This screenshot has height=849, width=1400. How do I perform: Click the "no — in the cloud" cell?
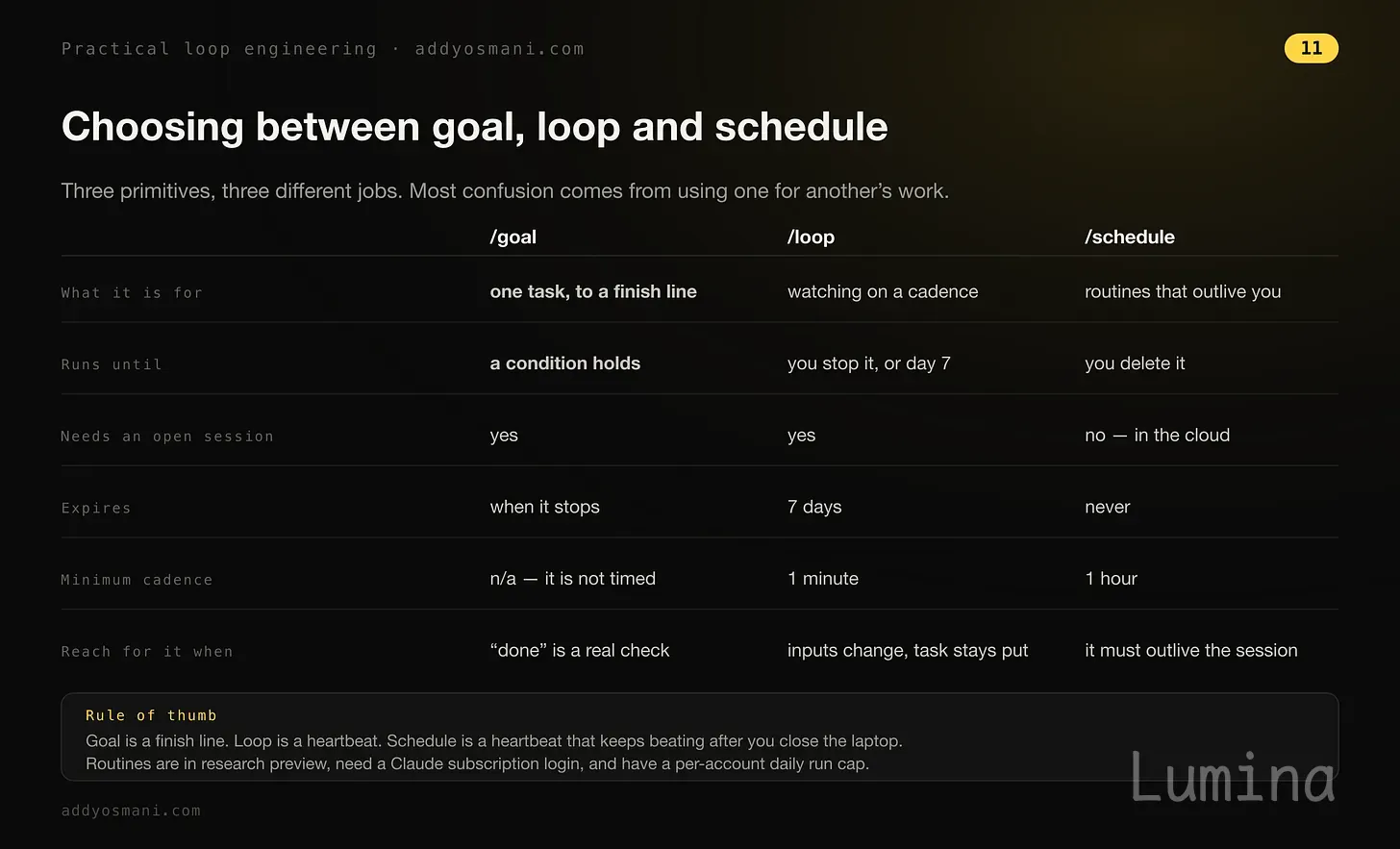coord(1158,435)
